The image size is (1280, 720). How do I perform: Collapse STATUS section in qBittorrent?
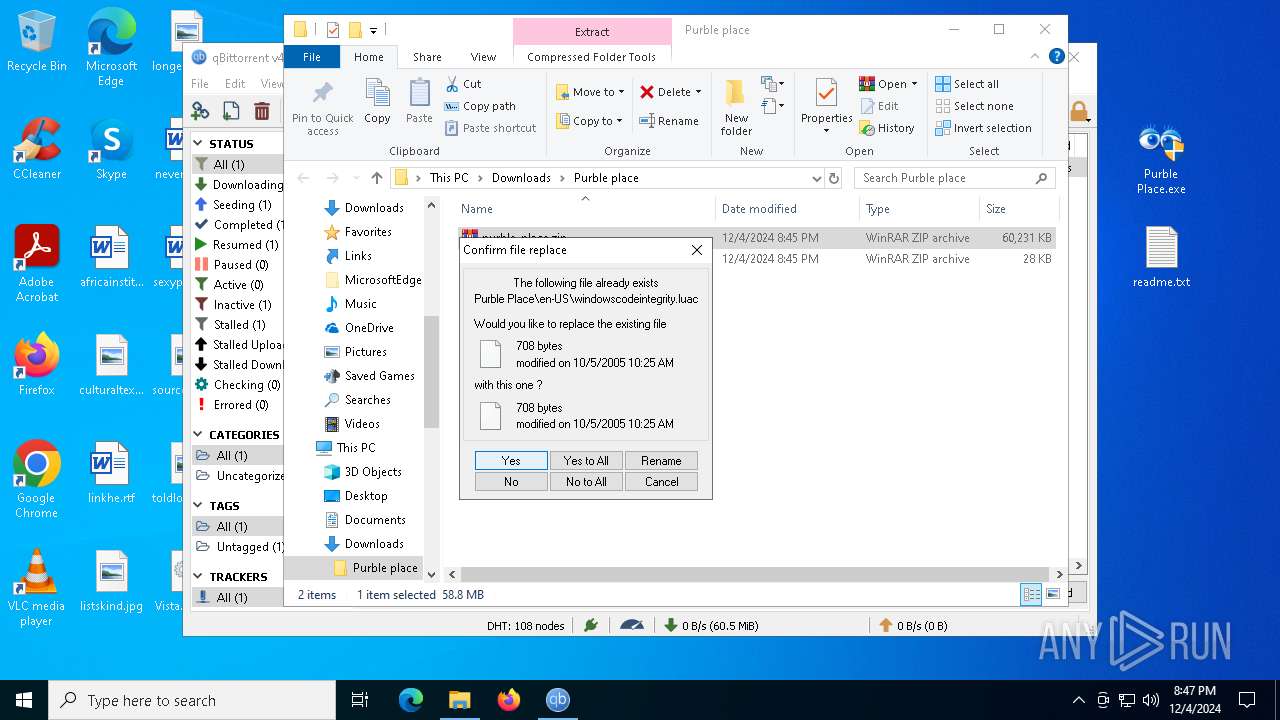[198, 144]
